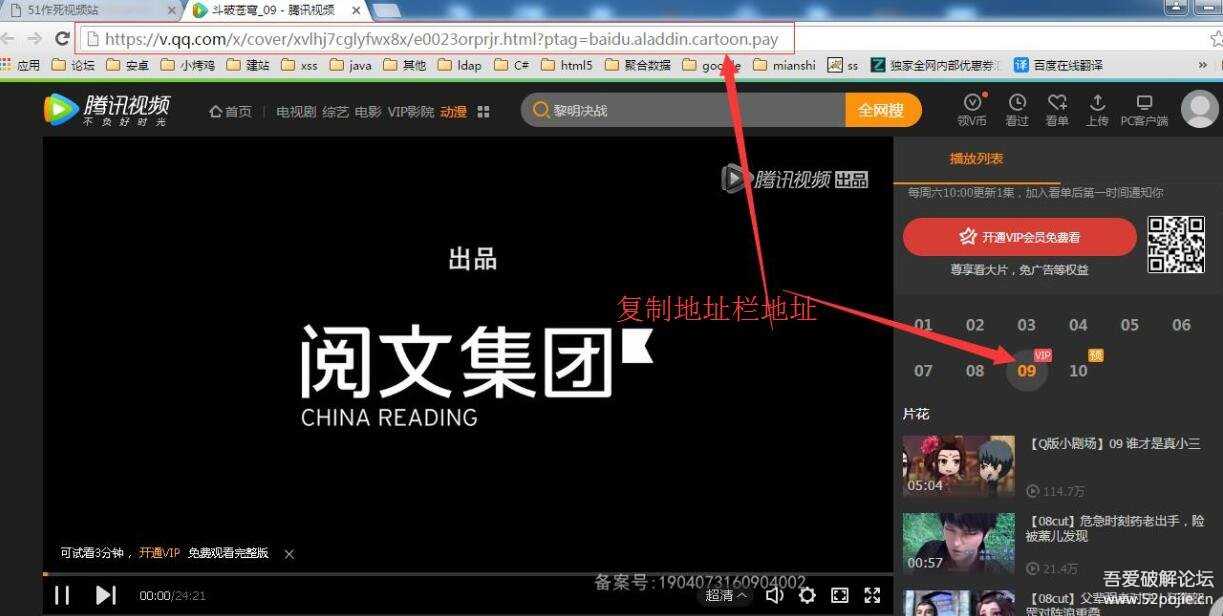
Task: Show more bookmarks overflow chevron
Action: tap(1203, 65)
